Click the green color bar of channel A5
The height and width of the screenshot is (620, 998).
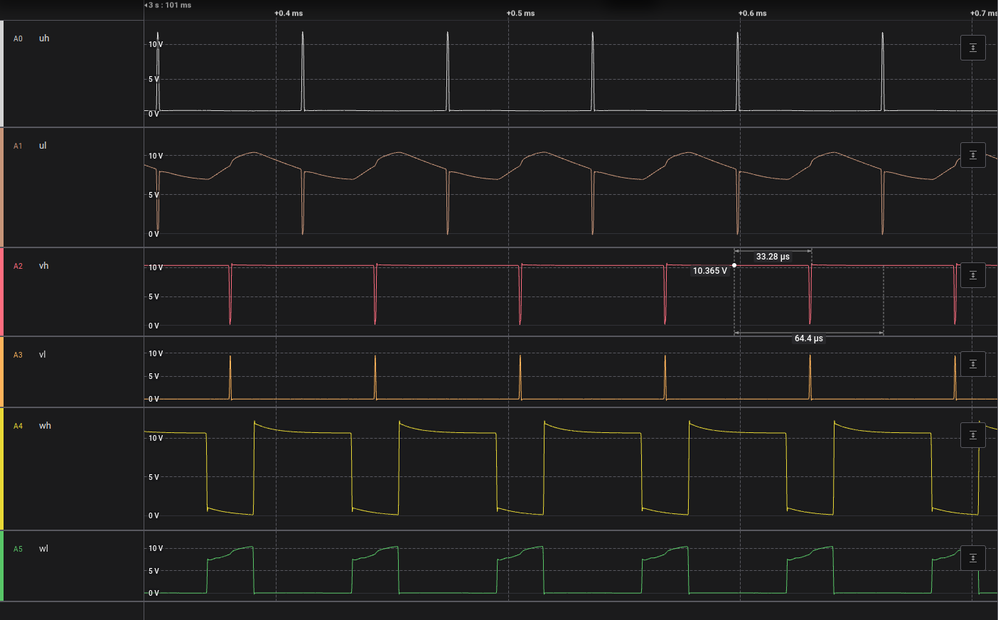(x=2, y=565)
